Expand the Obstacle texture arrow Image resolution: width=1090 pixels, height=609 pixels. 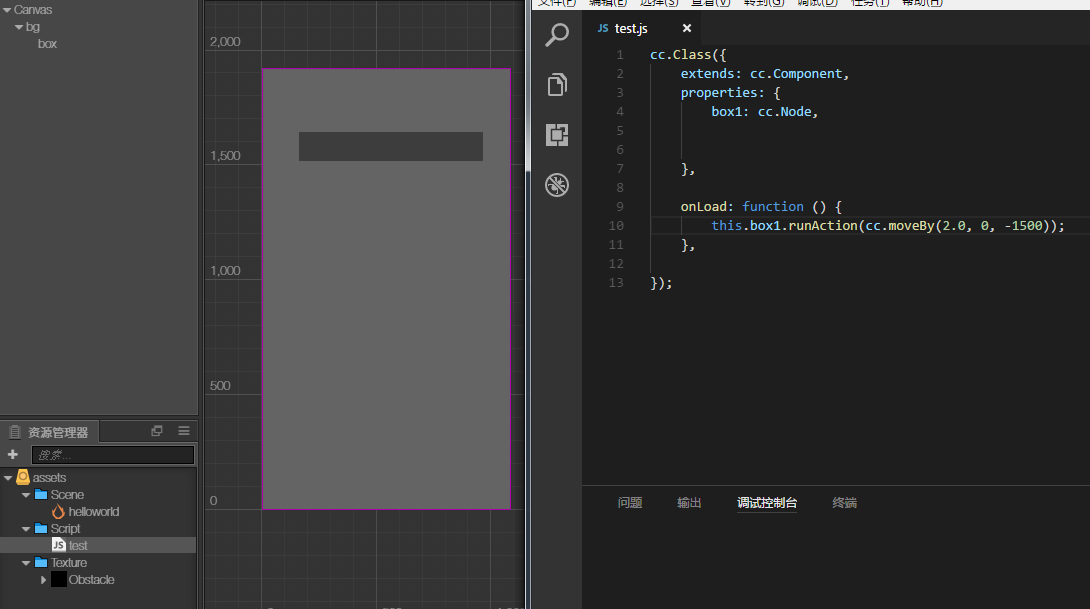click(43, 580)
